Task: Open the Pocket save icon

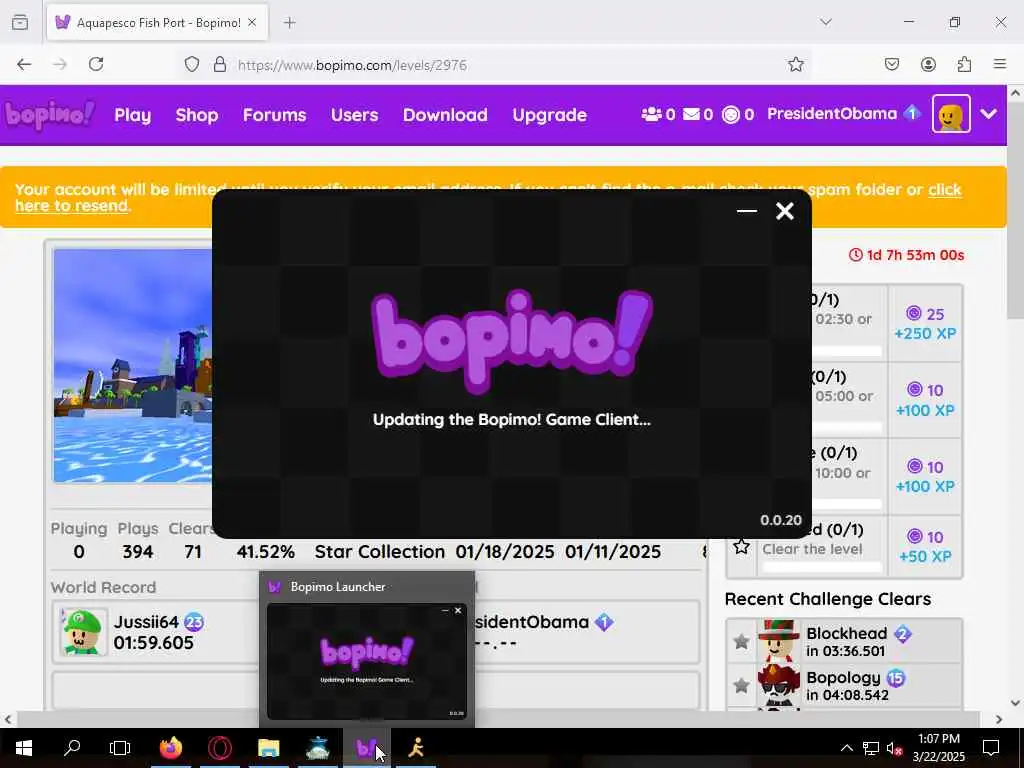Action: 892,64
